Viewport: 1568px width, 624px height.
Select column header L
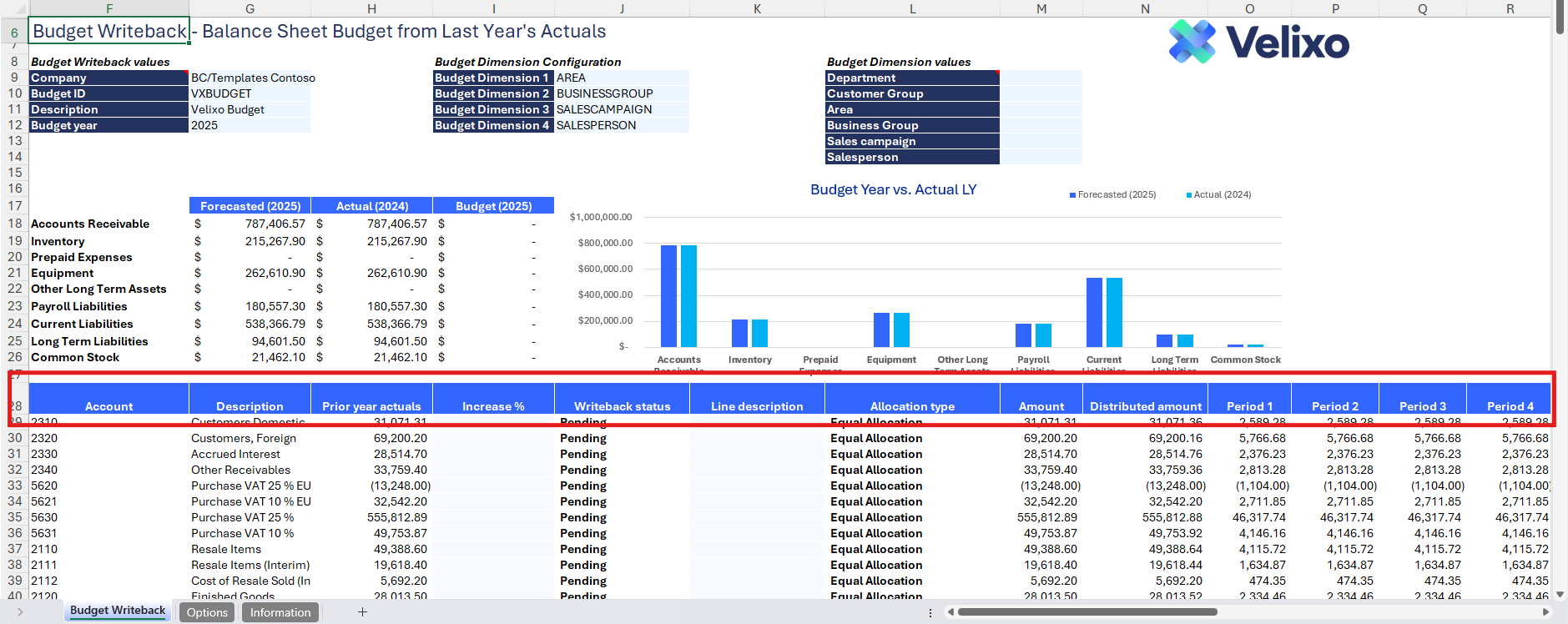tap(912, 8)
